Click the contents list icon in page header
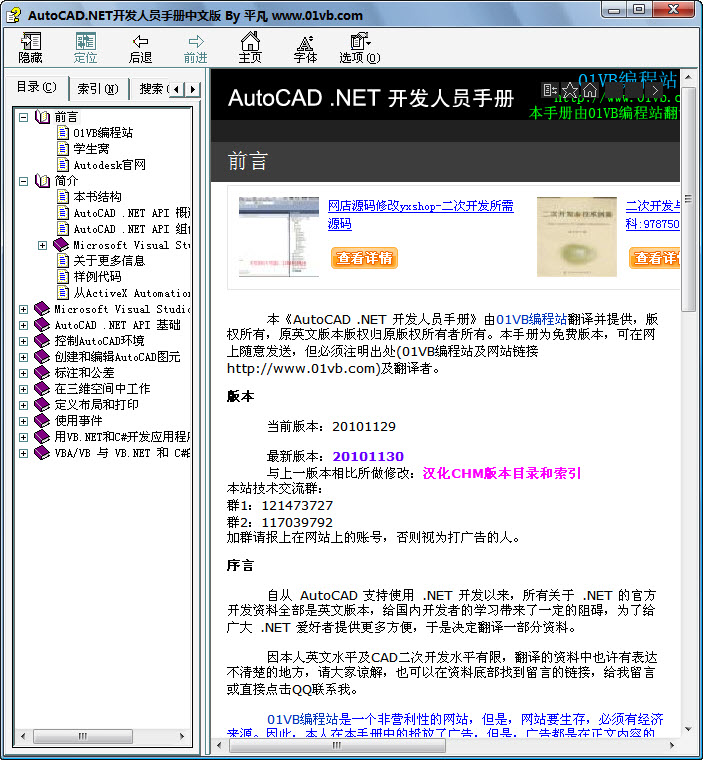The image size is (703, 760). (550, 90)
